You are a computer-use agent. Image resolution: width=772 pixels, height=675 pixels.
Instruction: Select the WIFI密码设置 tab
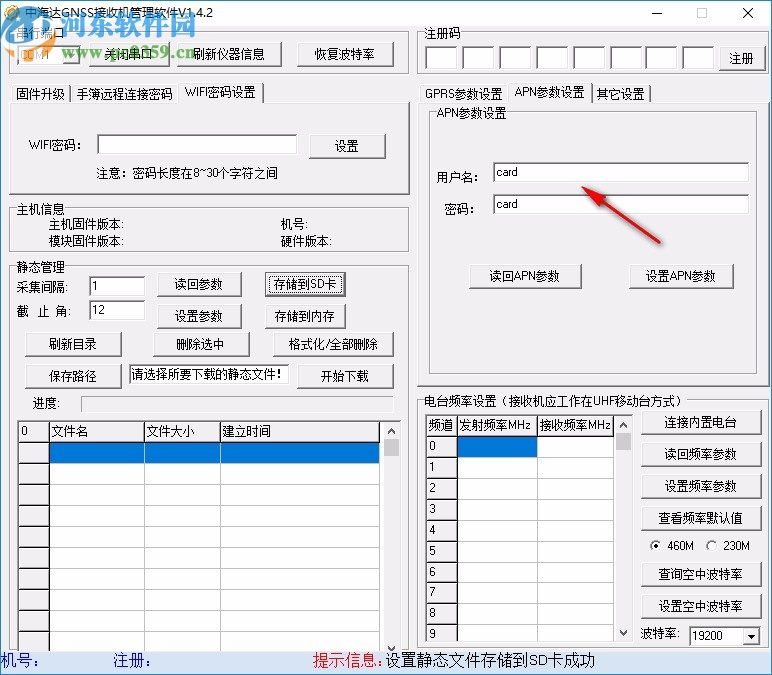coord(220,93)
